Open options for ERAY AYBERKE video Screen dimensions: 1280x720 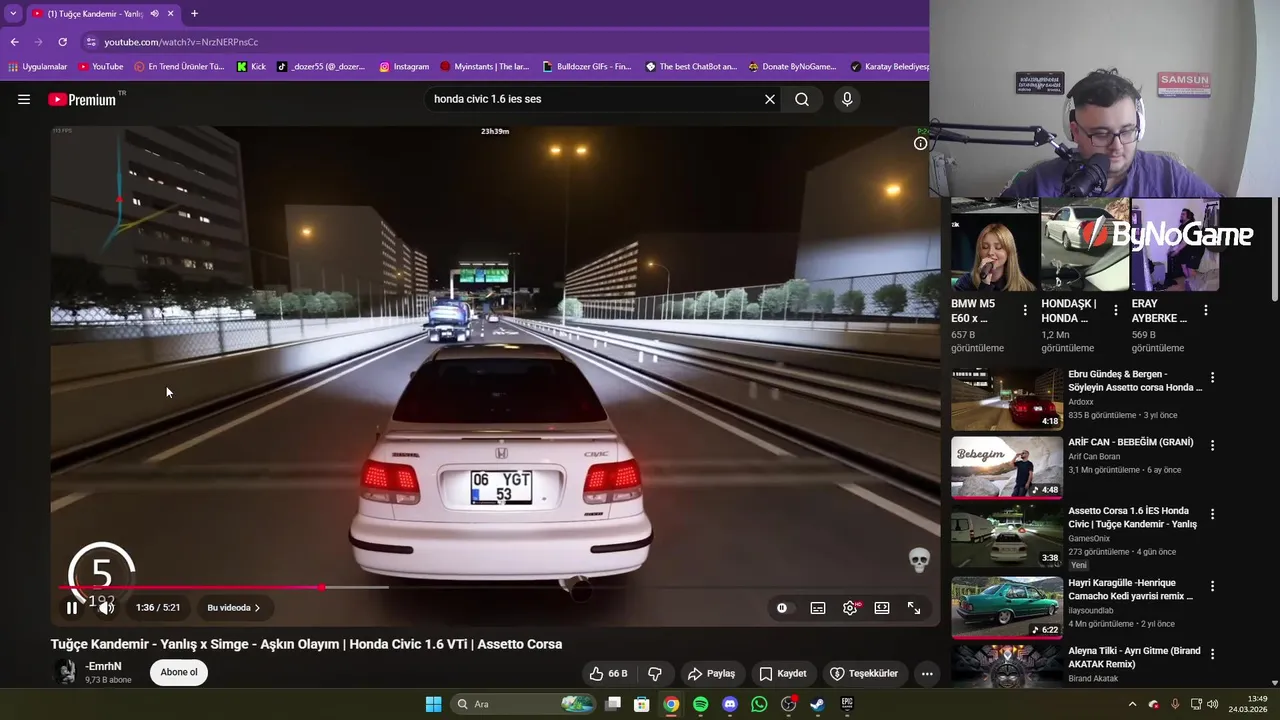point(1206,310)
